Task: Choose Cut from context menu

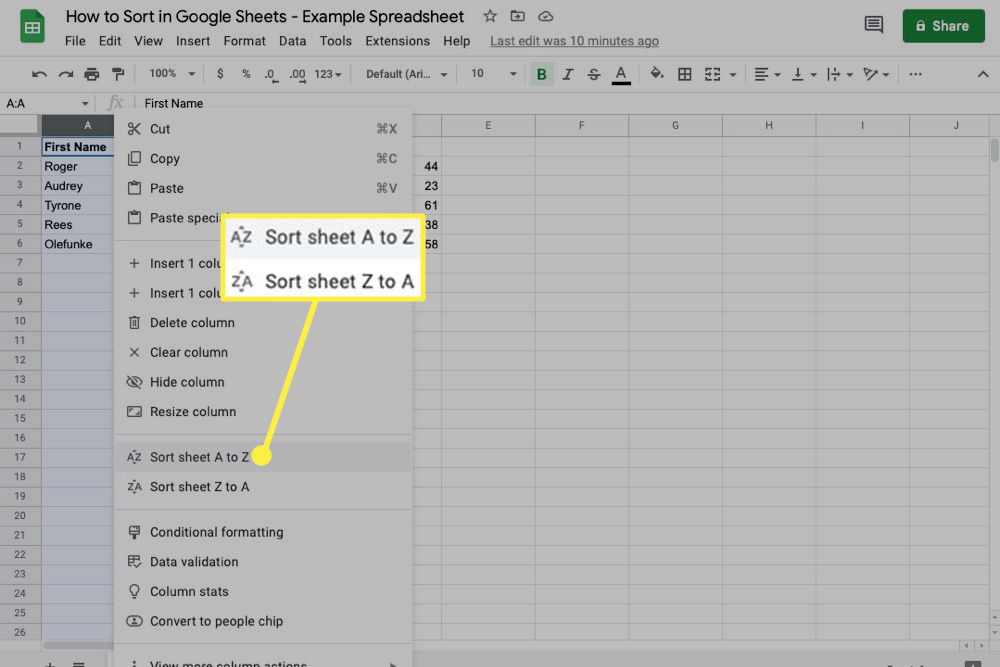Action: coord(263,129)
